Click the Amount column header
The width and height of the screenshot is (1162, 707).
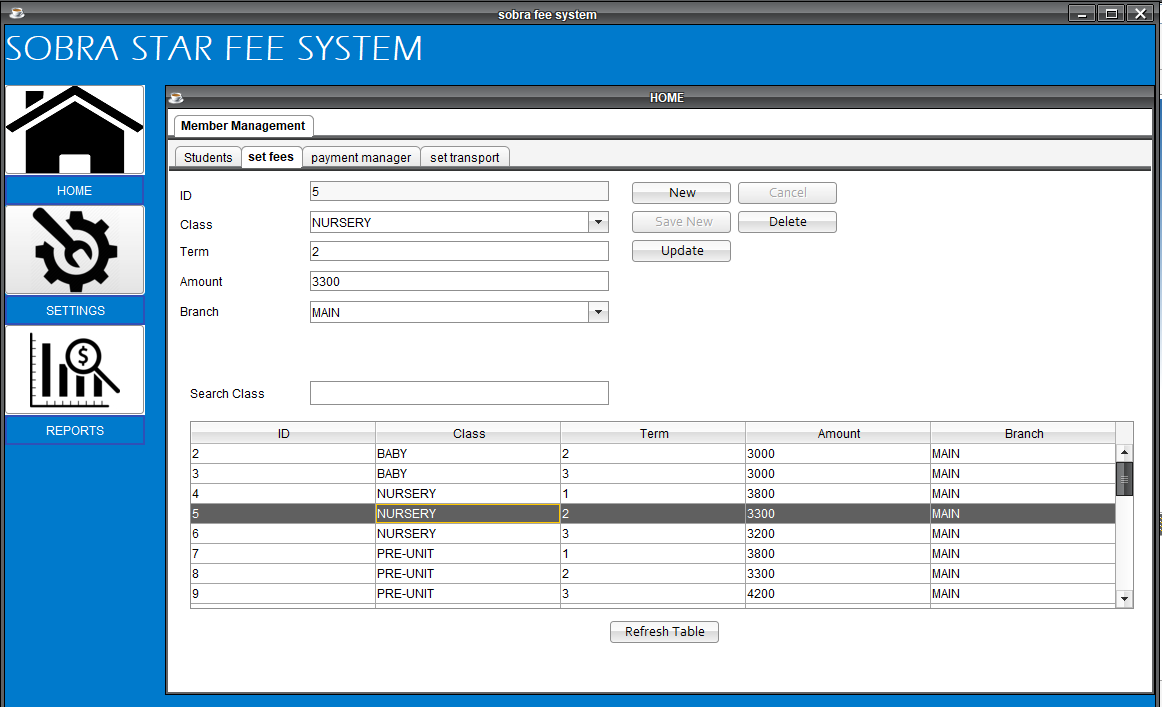pos(838,433)
